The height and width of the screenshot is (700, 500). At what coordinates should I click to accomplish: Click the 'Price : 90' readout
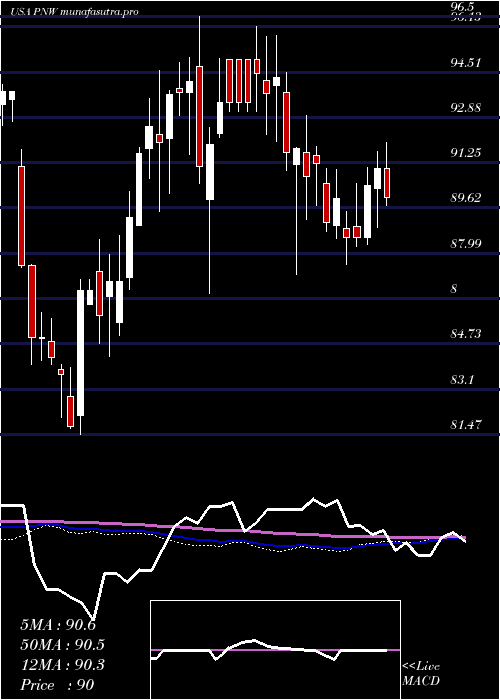tap(57, 685)
